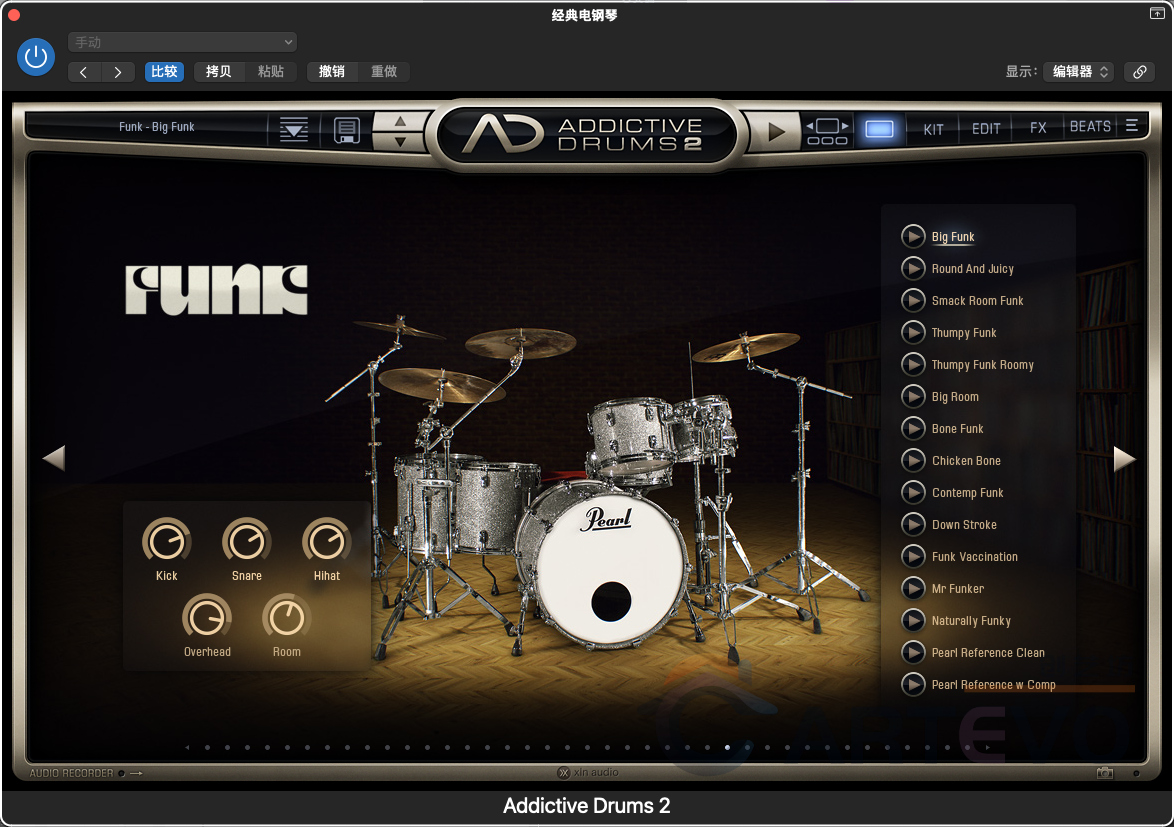This screenshot has width=1174, height=827.
Task: Toggle the blue plugin power button
Action: (x=36, y=57)
